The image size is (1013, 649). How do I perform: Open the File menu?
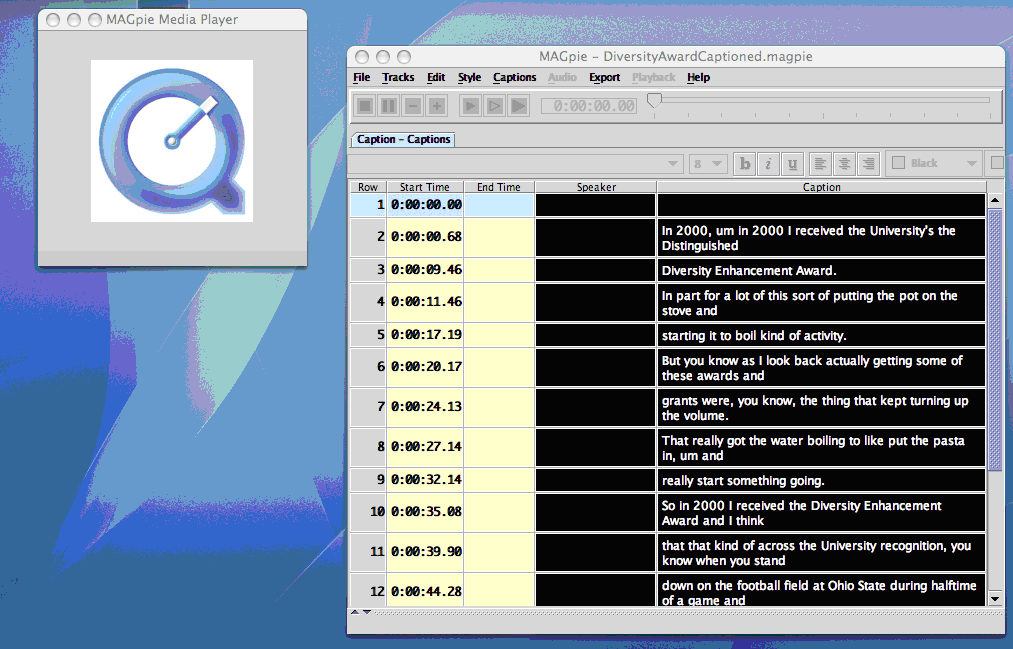362,77
